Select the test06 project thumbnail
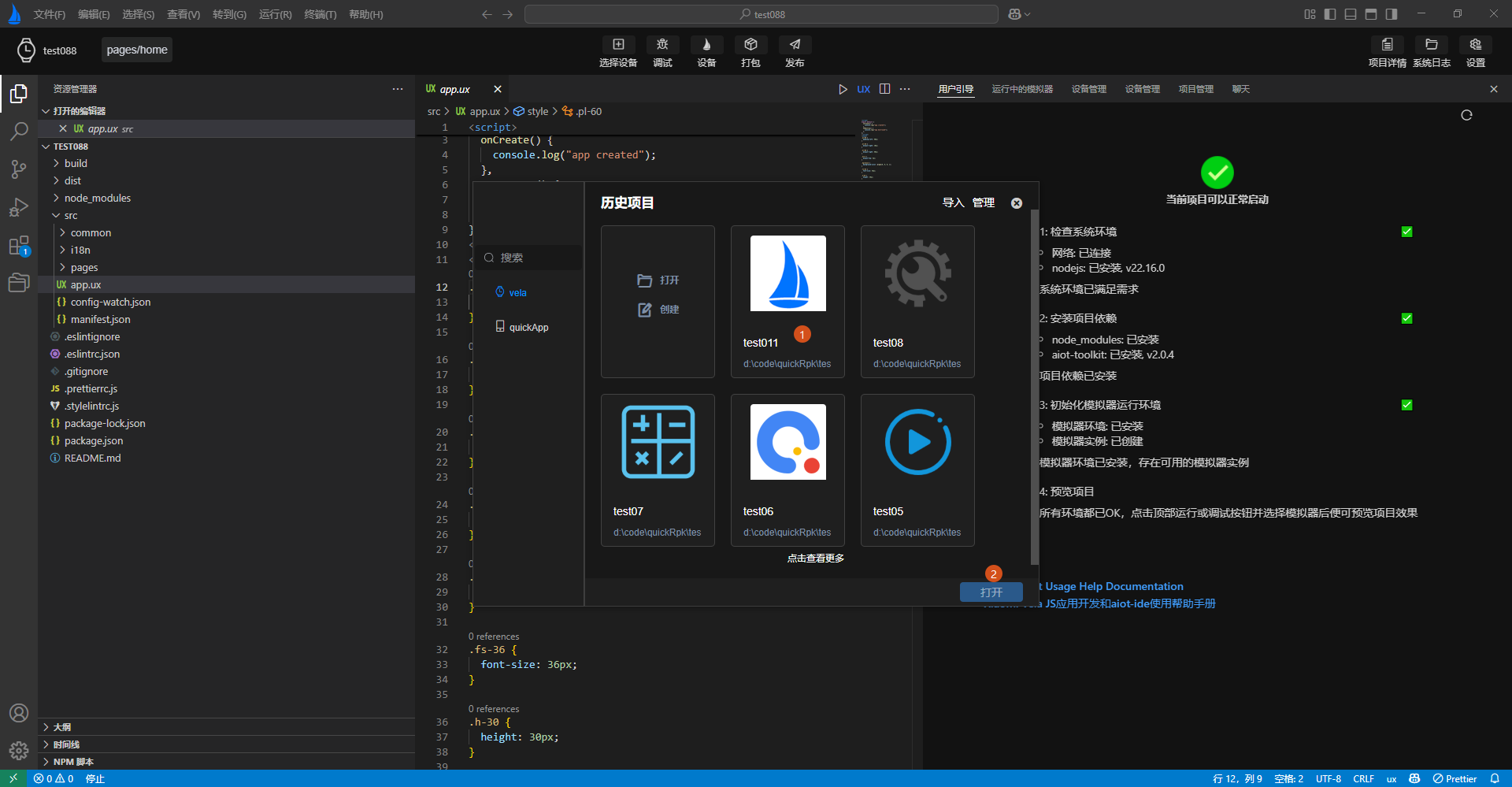 pyautogui.click(x=787, y=442)
